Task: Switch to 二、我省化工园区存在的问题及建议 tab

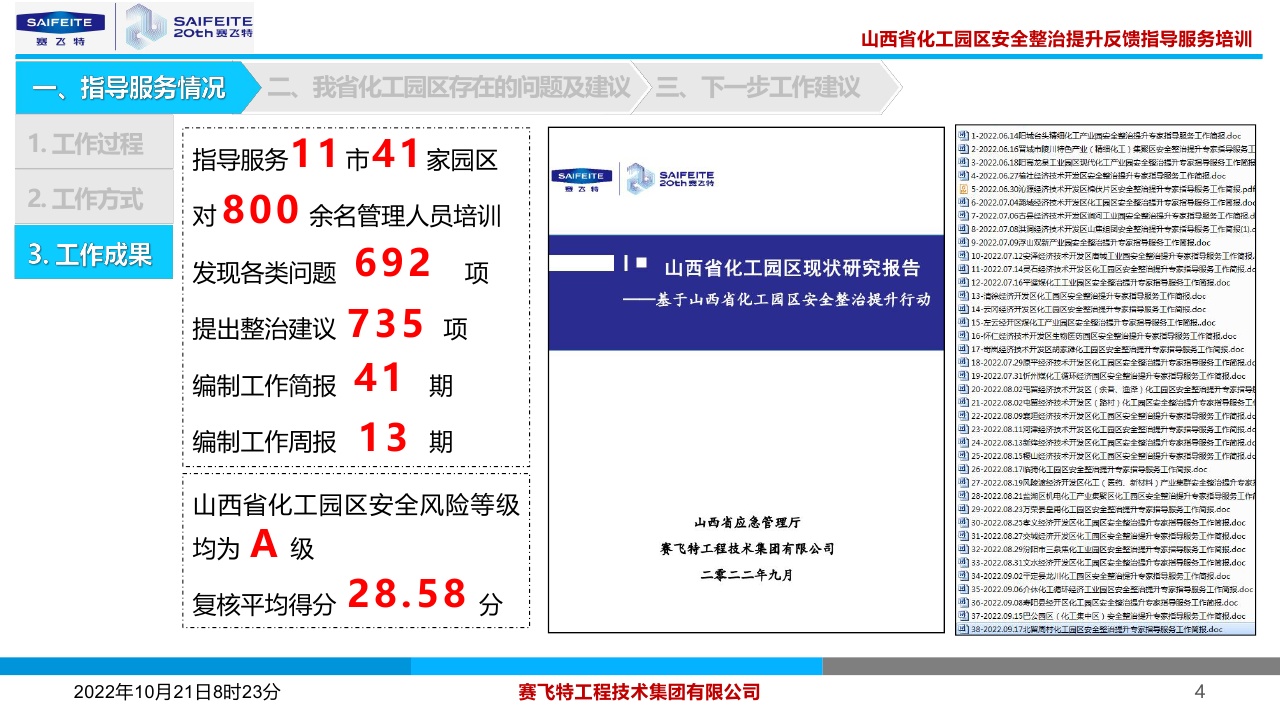Action: 448,88
